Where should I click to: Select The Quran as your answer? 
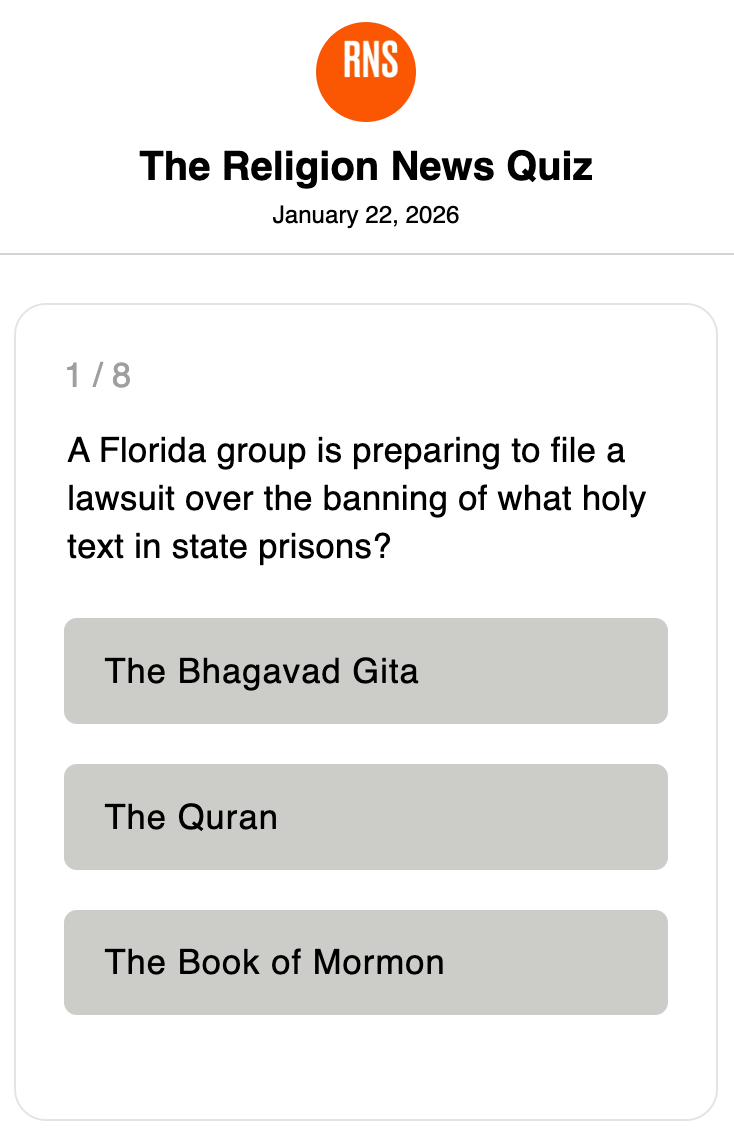(366, 817)
